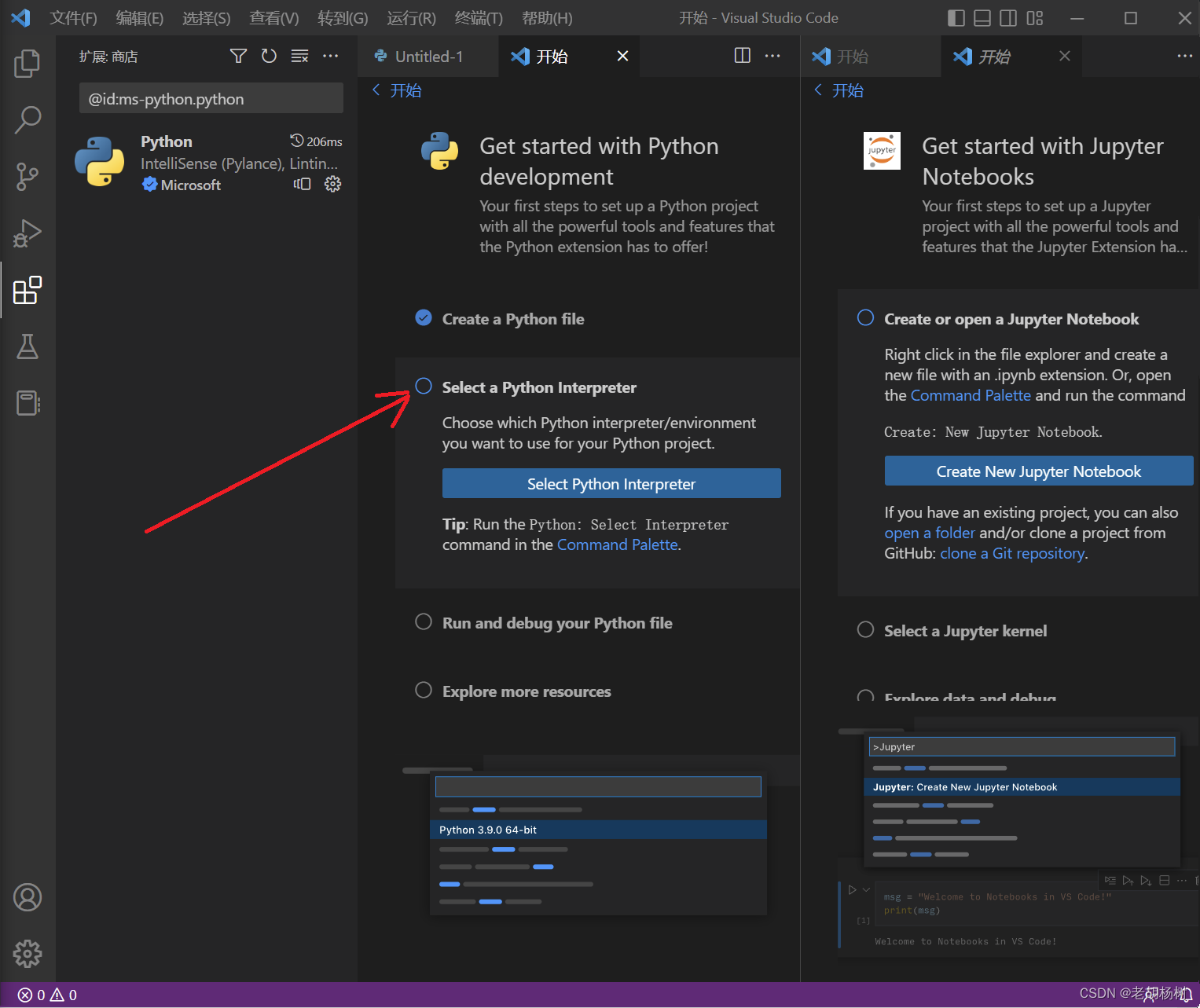Toggle Create a Python file step checkmark
Image resolution: width=1200 pixels, height=1008 pixels.
pos(424,317)
